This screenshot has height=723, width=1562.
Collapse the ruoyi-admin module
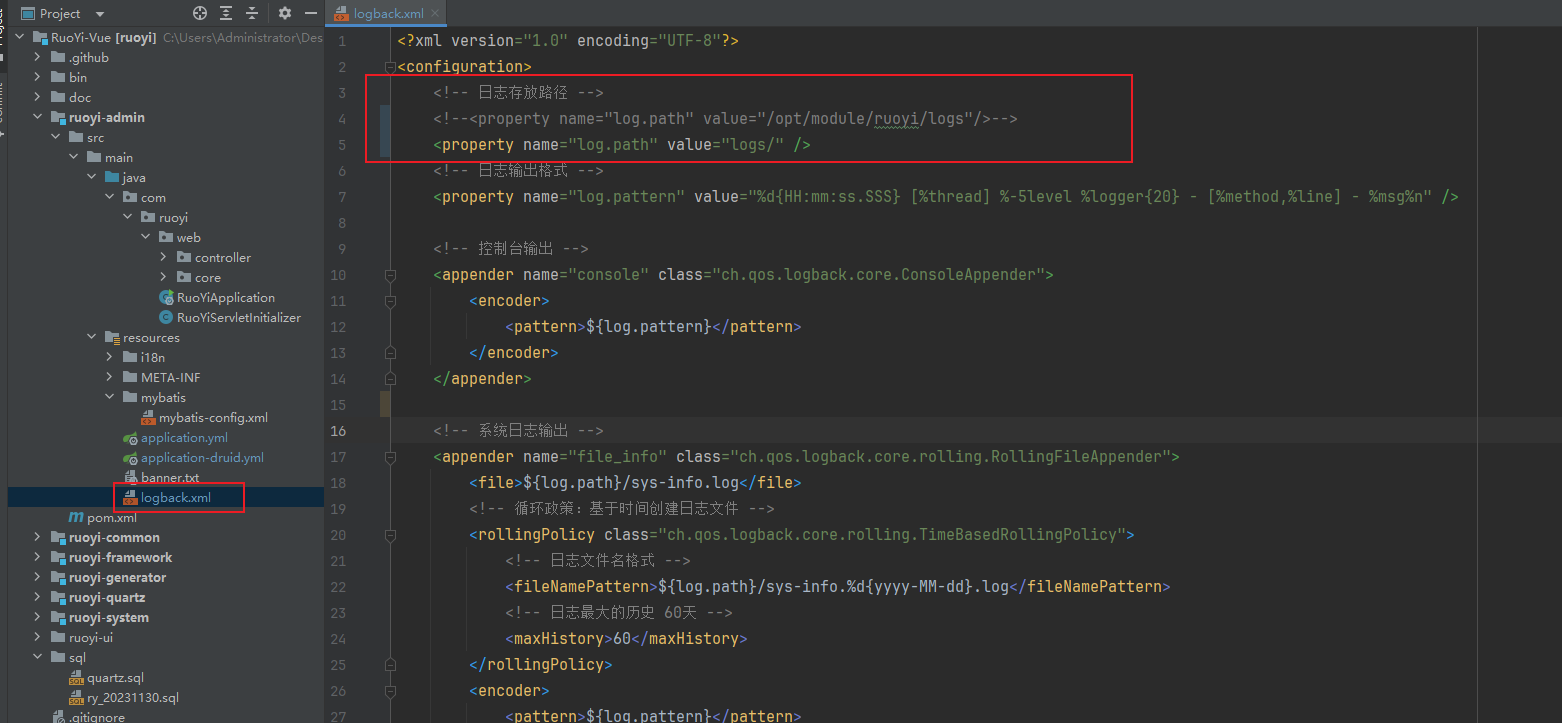tap(38, 117)
